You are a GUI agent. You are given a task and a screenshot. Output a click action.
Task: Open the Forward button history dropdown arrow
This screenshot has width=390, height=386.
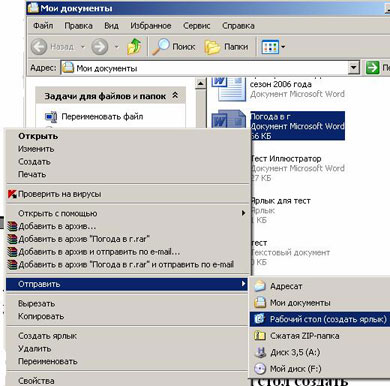pyautogui.click(x=116, y=47)
